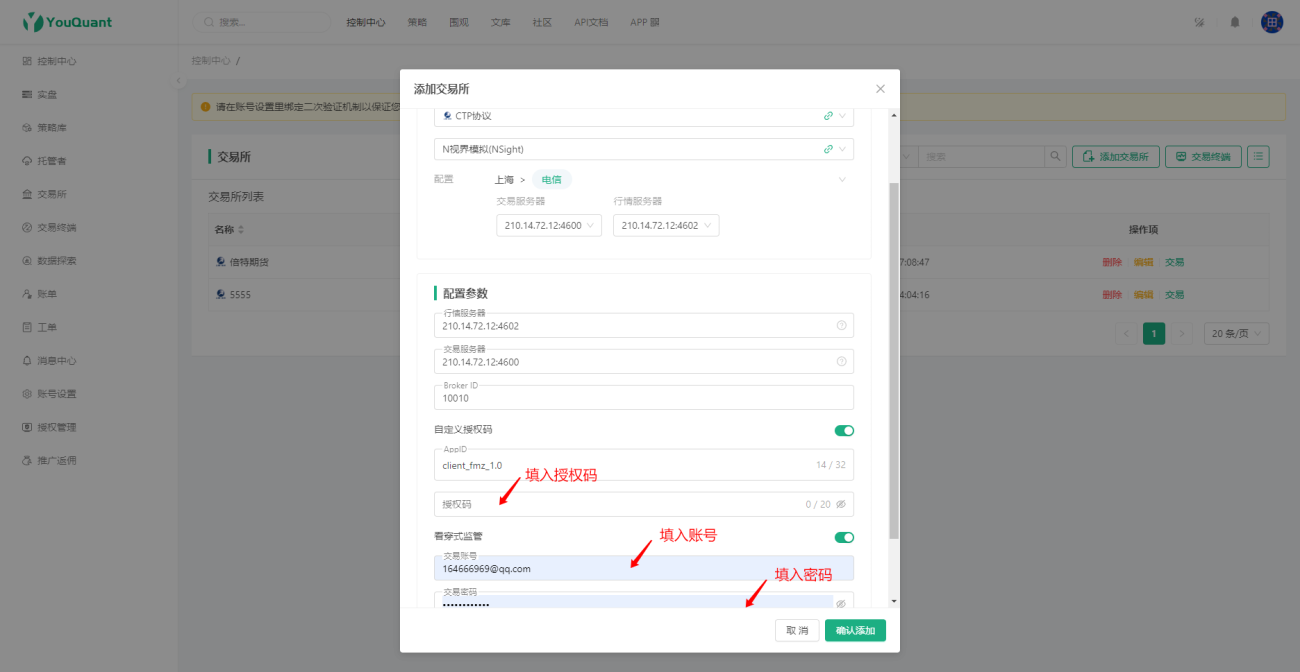Click the notification bell icon
This screenshot has height=672, width=1300.
[1234, 21]
